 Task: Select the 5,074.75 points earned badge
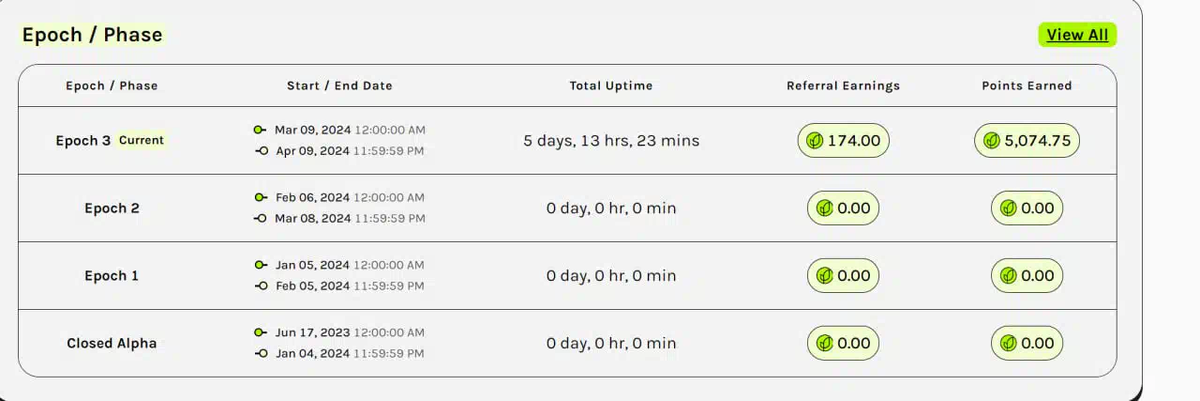click(x=1027, y=141)
